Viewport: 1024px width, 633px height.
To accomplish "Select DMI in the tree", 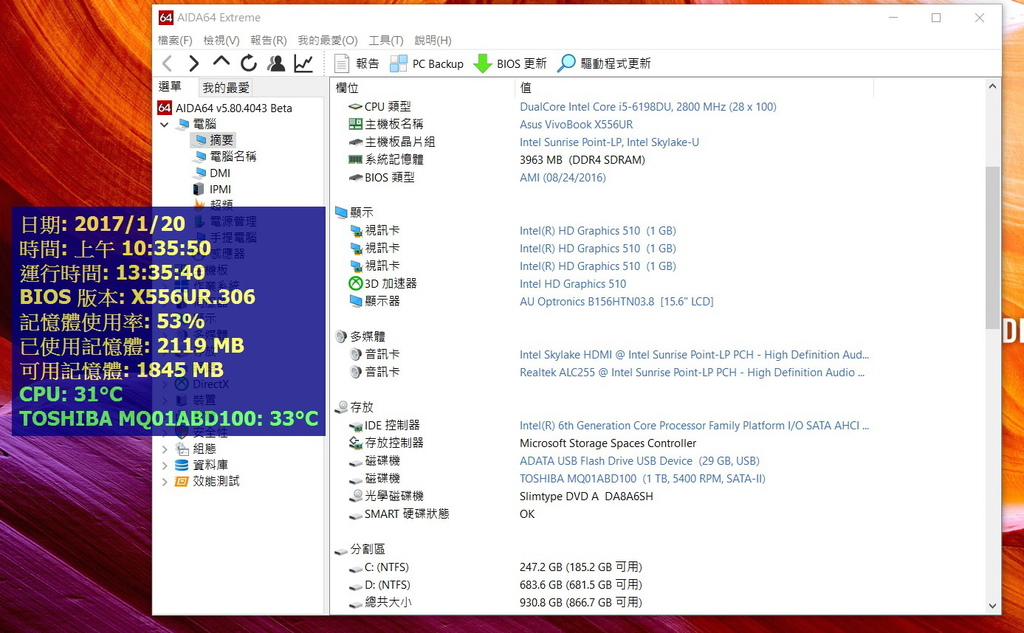I will coord(212,172).
